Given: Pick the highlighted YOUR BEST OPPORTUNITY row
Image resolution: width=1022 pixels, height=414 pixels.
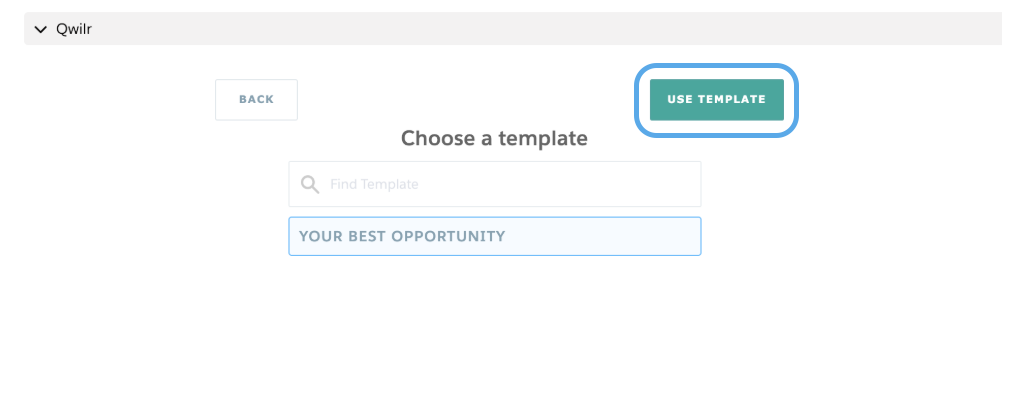Looking at the screenshot, I should pyautogui.click(x=495, y=236).
